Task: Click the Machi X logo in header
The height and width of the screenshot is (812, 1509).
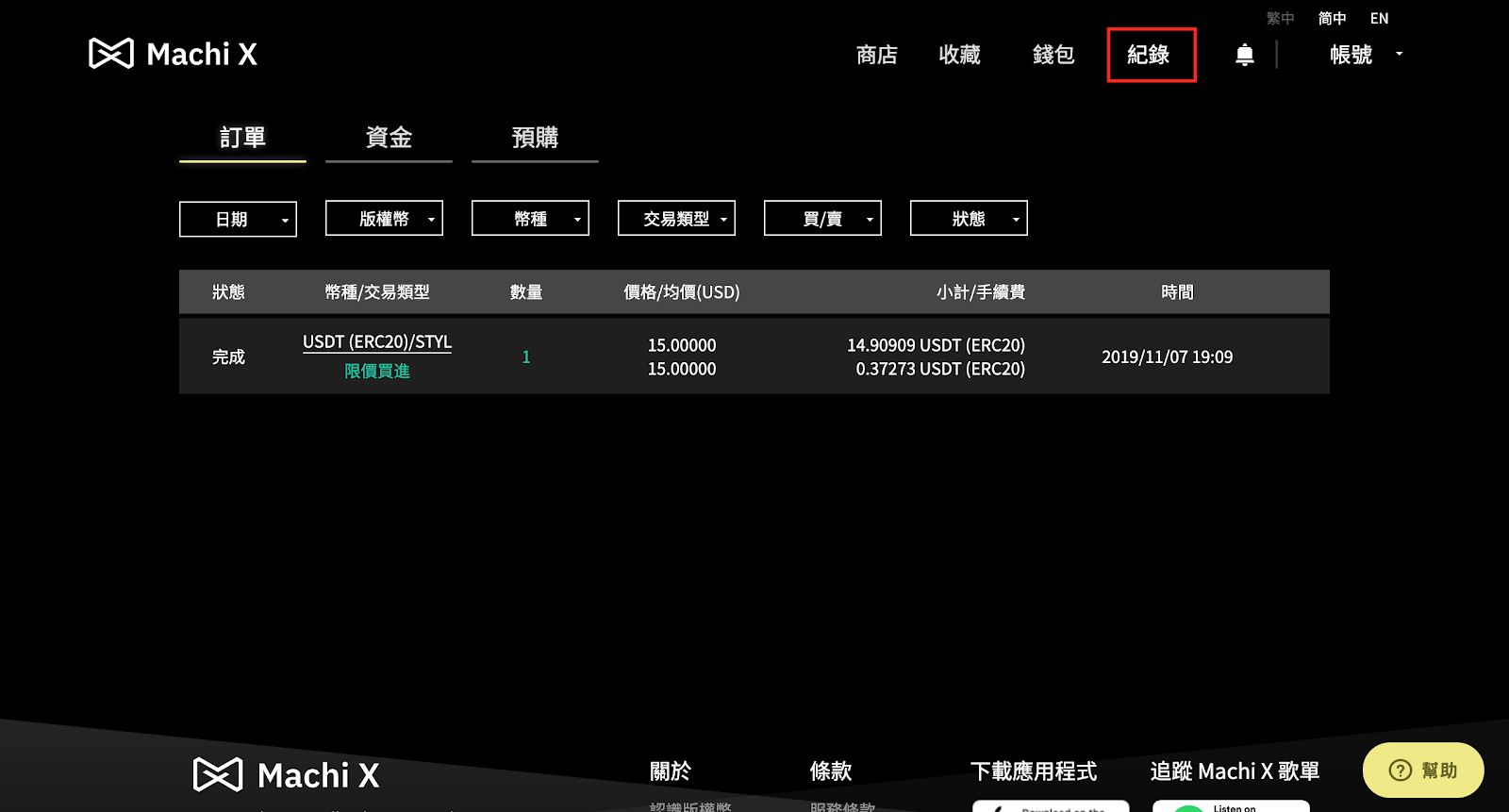Action: point(173,54)
